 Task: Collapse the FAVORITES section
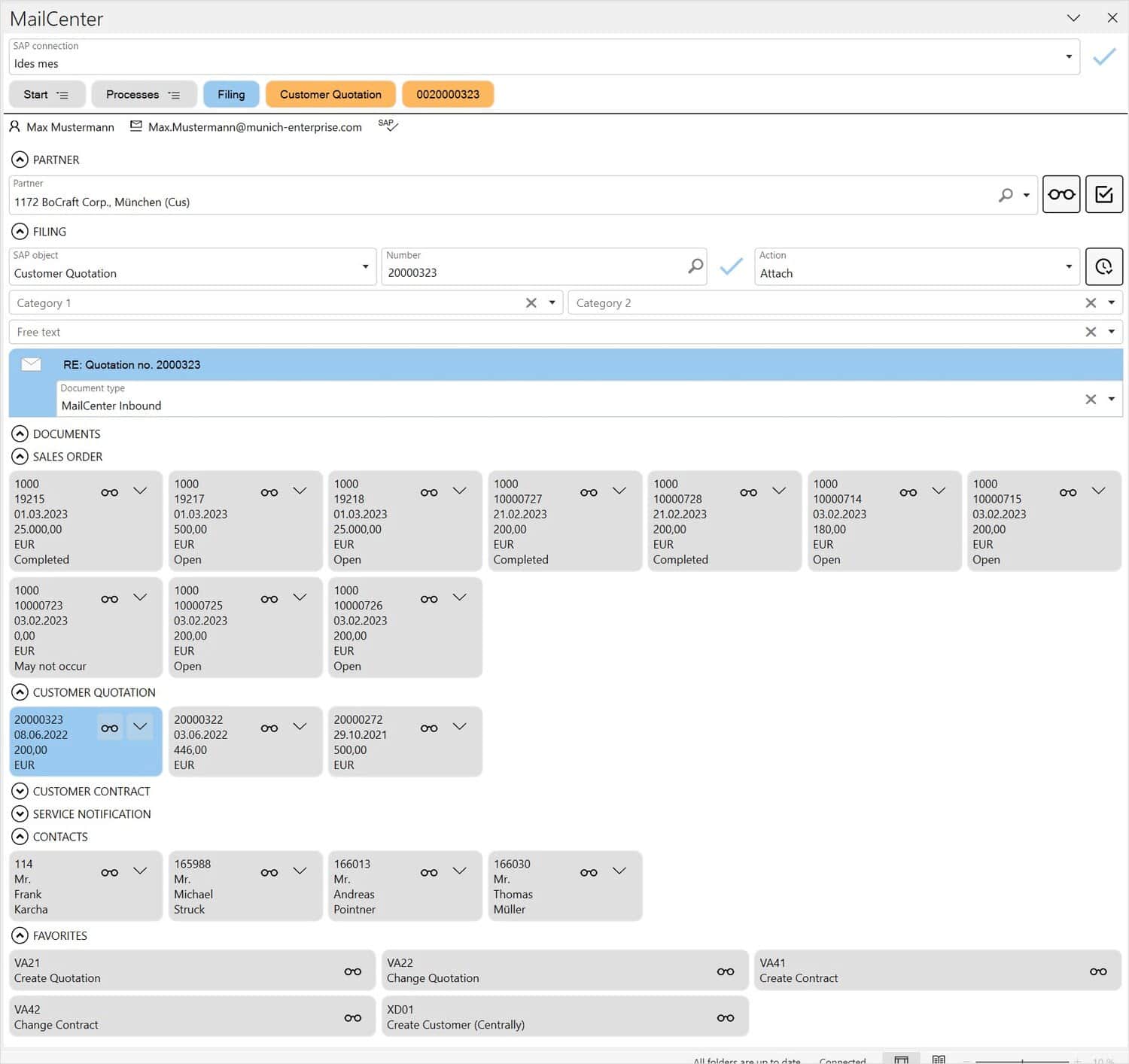pos(20,936)
